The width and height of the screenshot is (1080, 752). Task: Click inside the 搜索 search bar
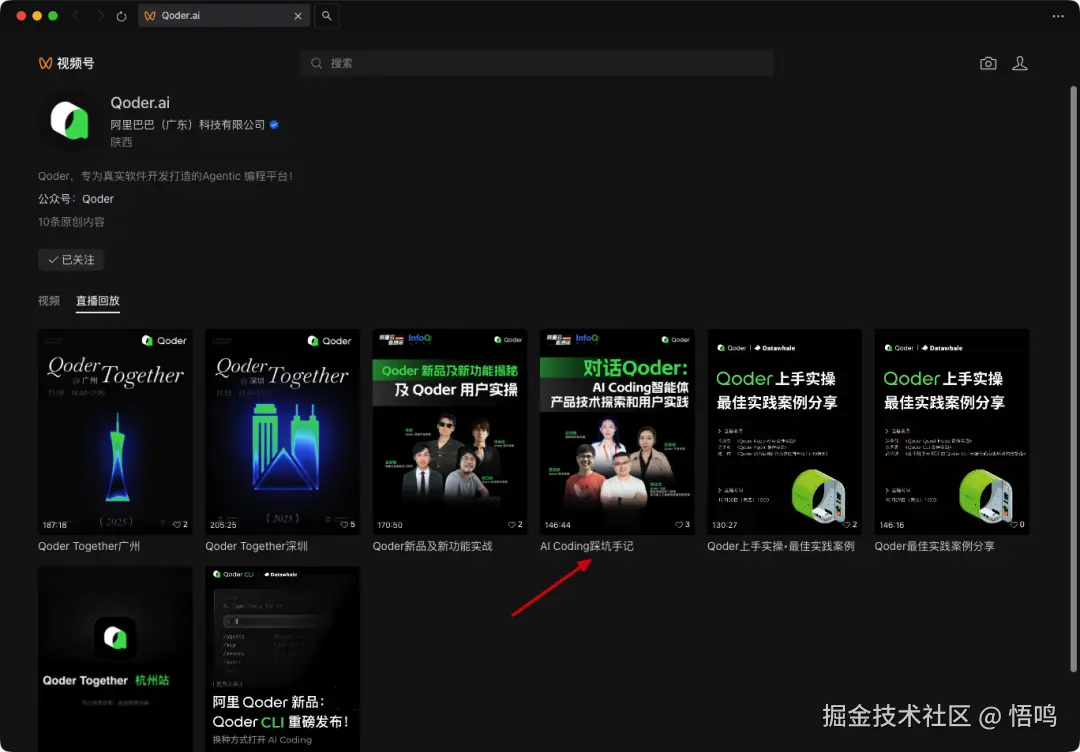(x=537, y=63)
